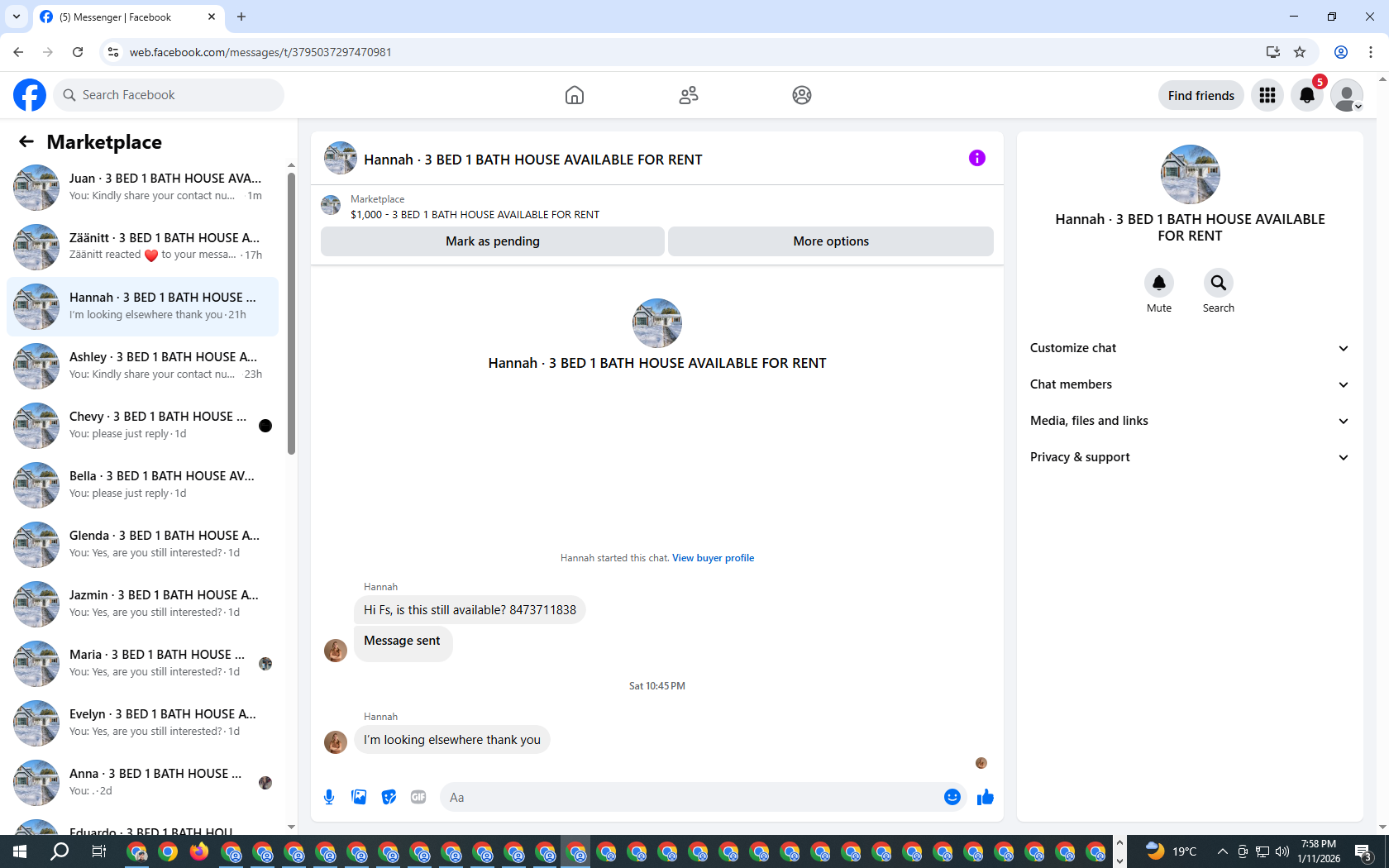Open Ashley conversation in the list
The width and height of the screenshot is (1389, 868).
coord(142,365)
